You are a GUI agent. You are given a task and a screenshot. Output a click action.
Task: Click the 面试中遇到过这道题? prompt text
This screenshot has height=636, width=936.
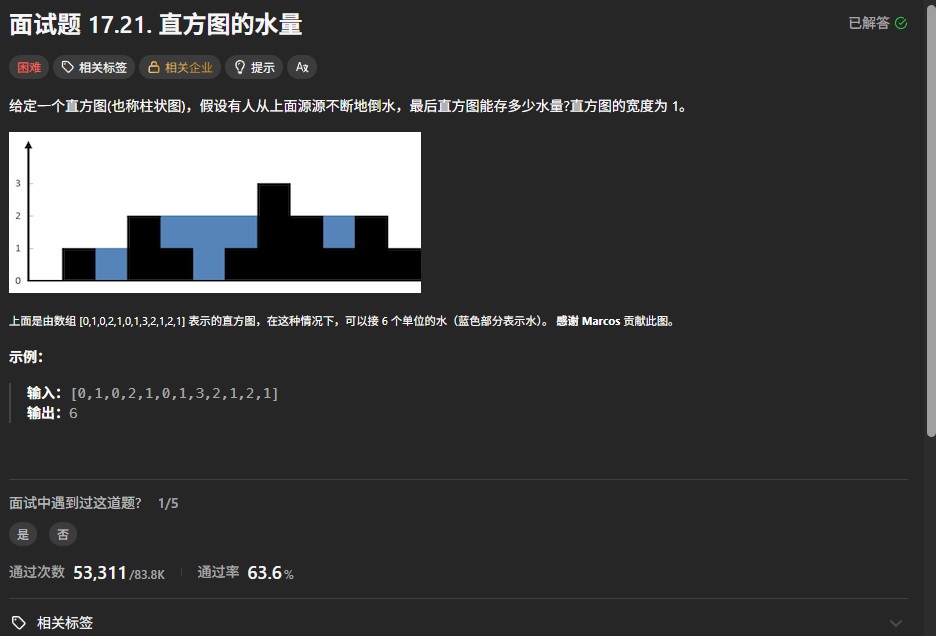coord(75,503)
